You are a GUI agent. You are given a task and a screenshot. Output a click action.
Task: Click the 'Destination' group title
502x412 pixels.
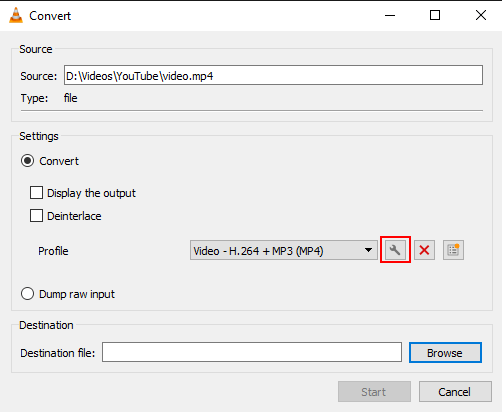tap(46, 325)
